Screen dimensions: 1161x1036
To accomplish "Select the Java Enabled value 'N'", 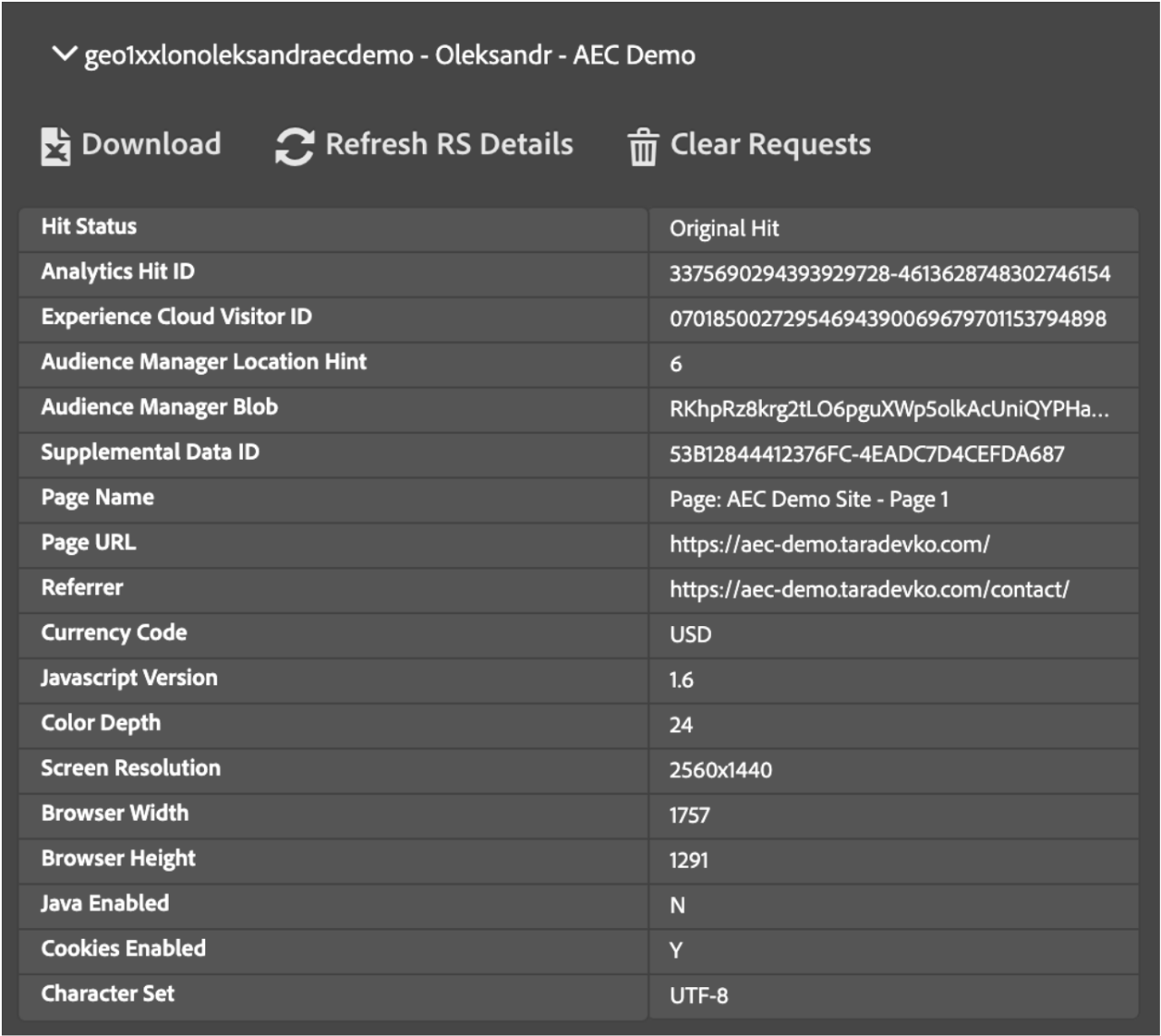I will pos(677,905).
